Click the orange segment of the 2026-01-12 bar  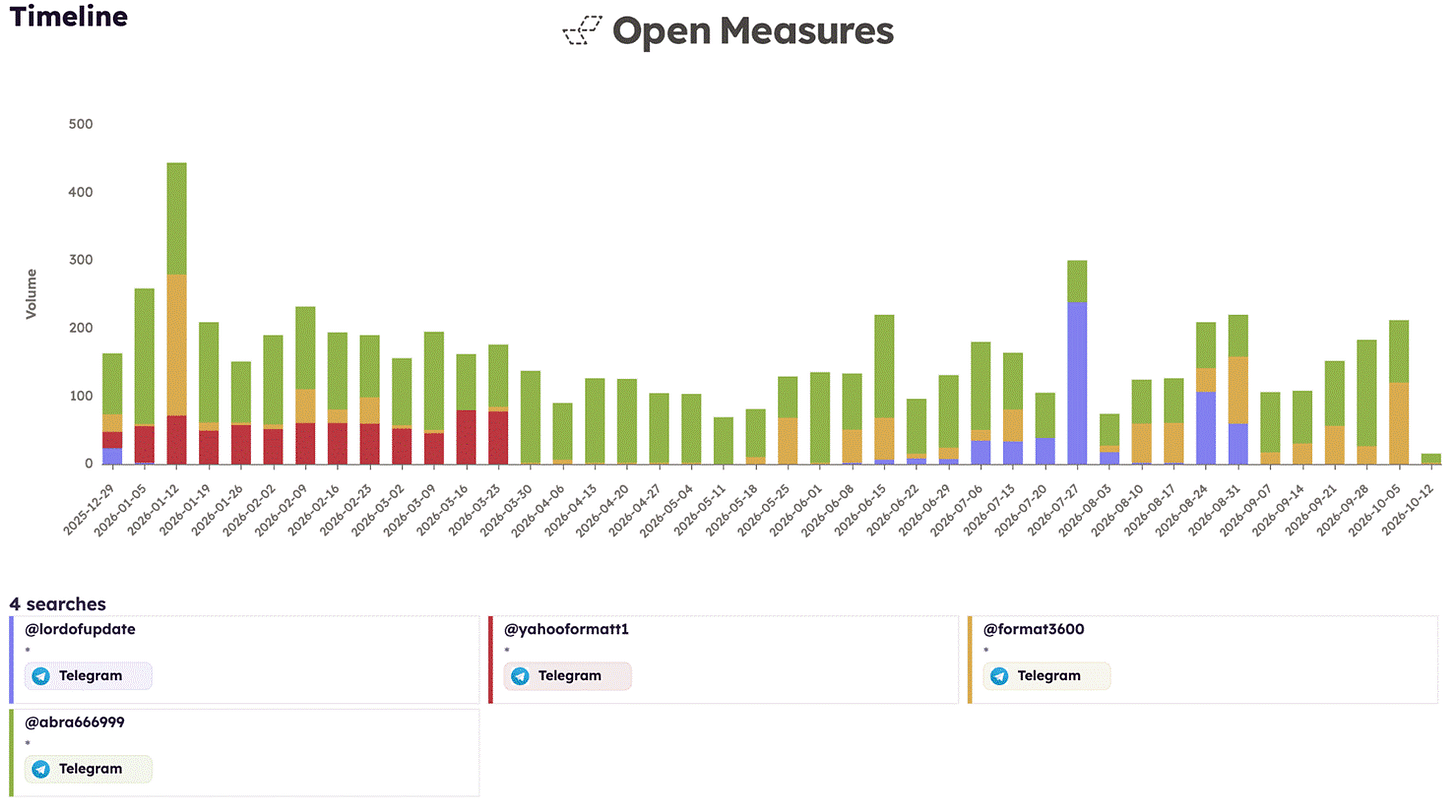(x=177, y=345)
